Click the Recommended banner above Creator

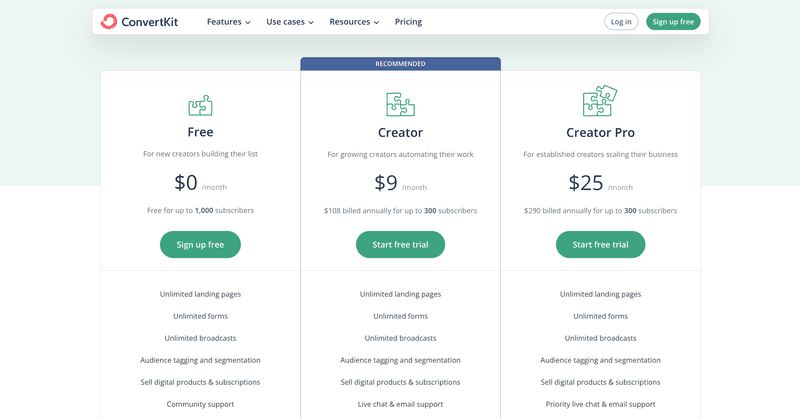tap(400, 63)
